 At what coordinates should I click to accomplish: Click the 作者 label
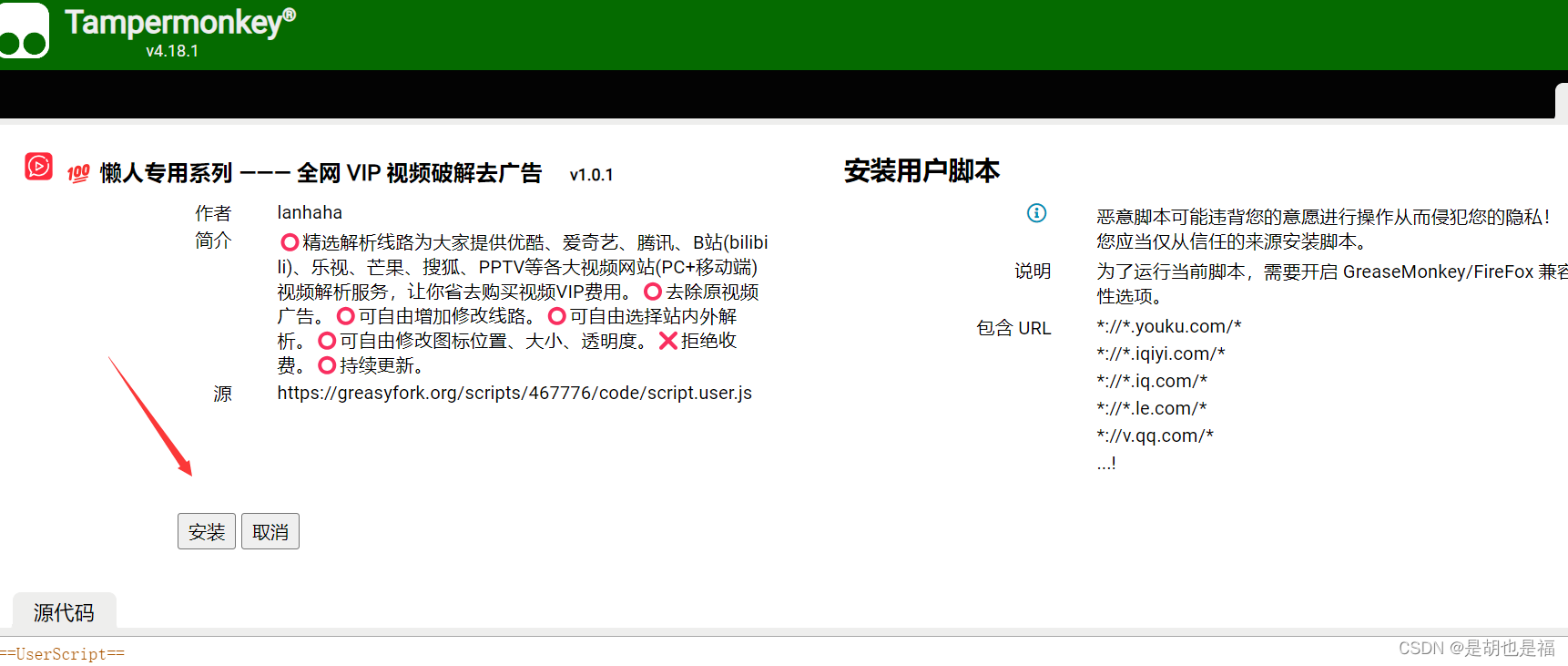point(213,213)
